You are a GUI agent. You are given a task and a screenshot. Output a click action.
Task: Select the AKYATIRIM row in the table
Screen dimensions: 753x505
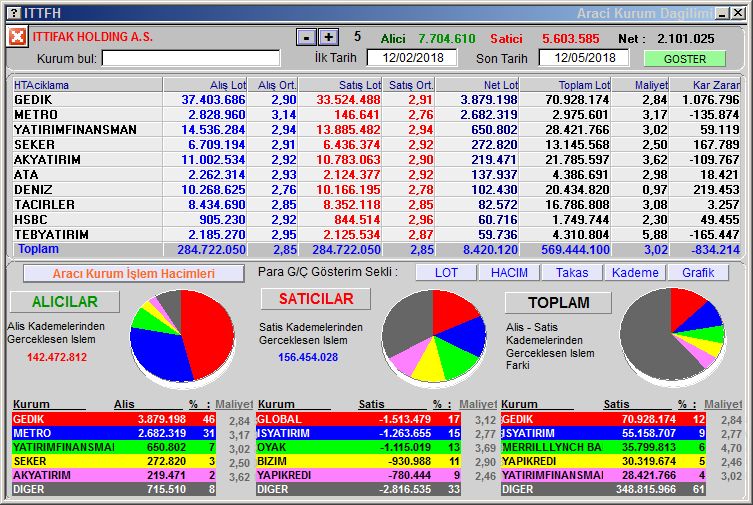click(376, 159)
